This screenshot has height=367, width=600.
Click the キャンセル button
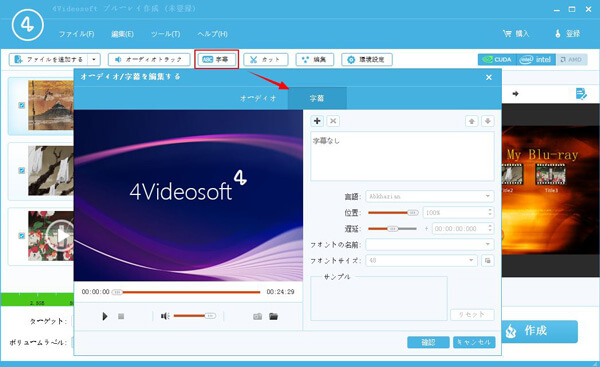474,342
